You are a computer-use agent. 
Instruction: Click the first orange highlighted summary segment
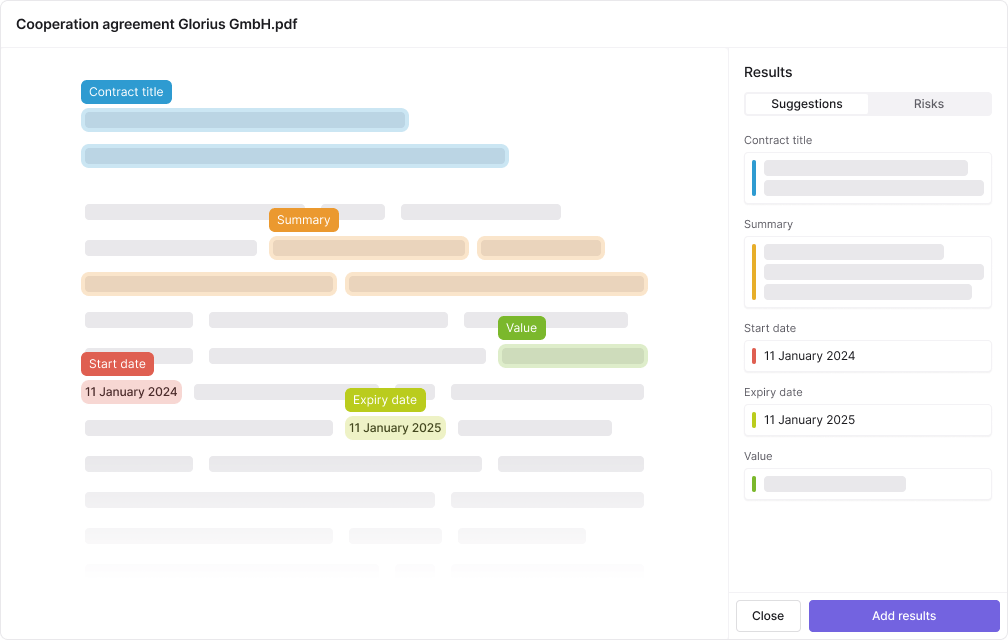tap(369, 248)
